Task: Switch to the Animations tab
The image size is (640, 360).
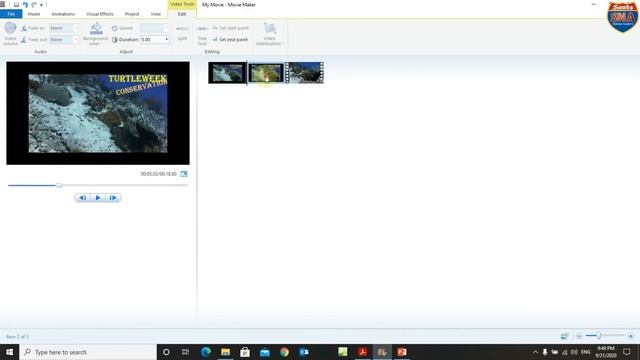Action: 63,14
